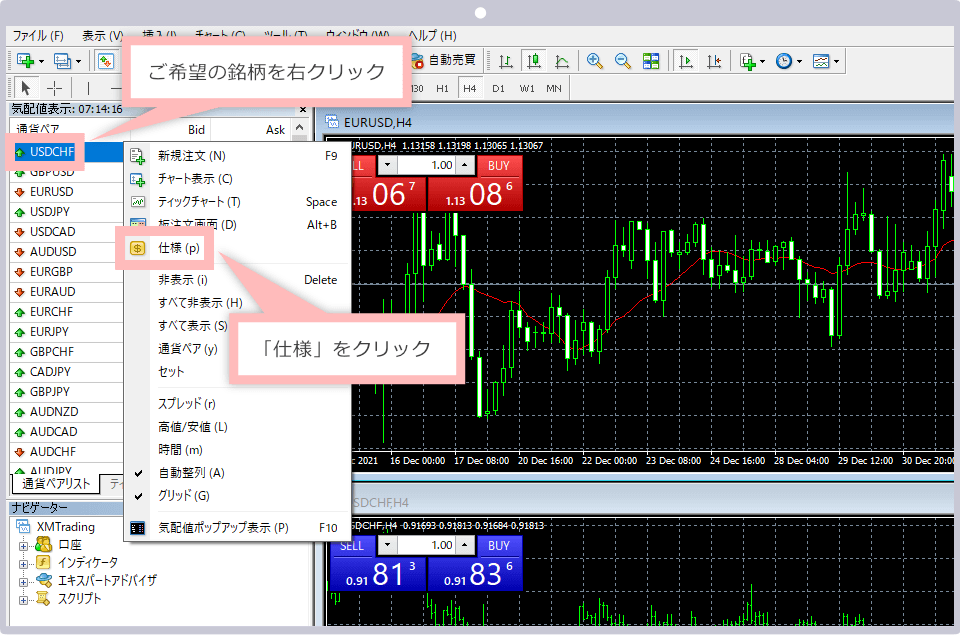Expand the 口座 tree node
The height and width of the screenshot is (635, 960).
[25, 545]
